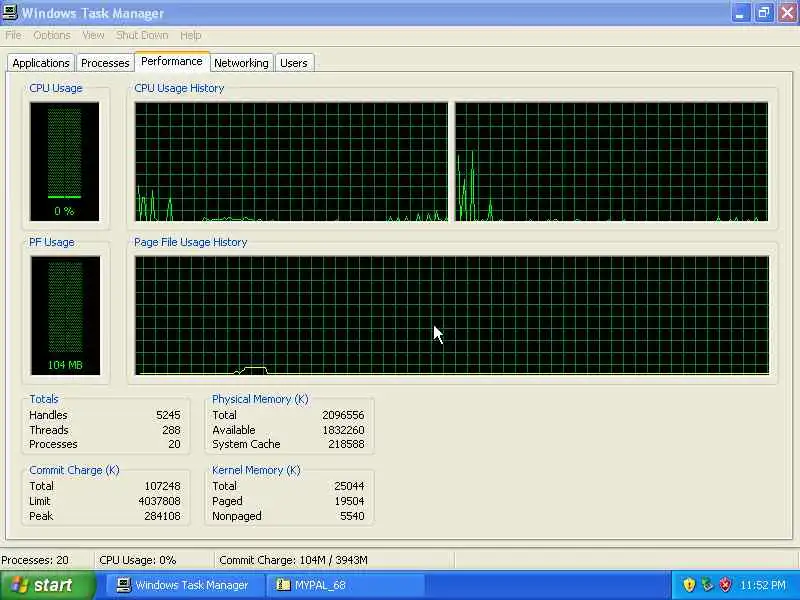
Task: Click the Page File Usage History graph
Action: (x=452, y=315)
